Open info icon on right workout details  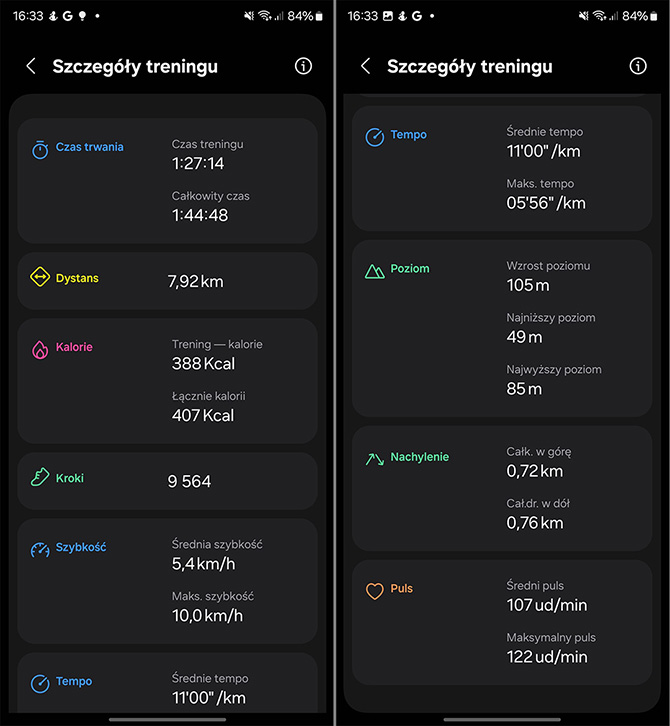pyautogui.click(x=638, y=66)
